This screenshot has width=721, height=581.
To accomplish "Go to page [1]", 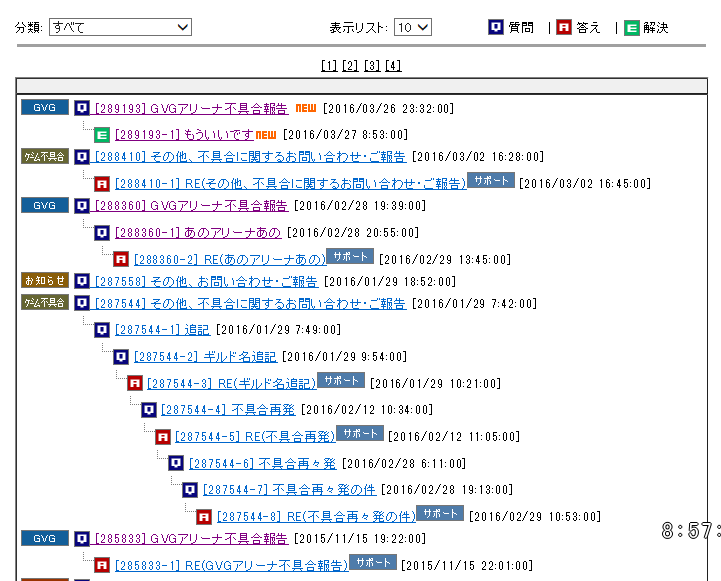I will pos(329,66).
